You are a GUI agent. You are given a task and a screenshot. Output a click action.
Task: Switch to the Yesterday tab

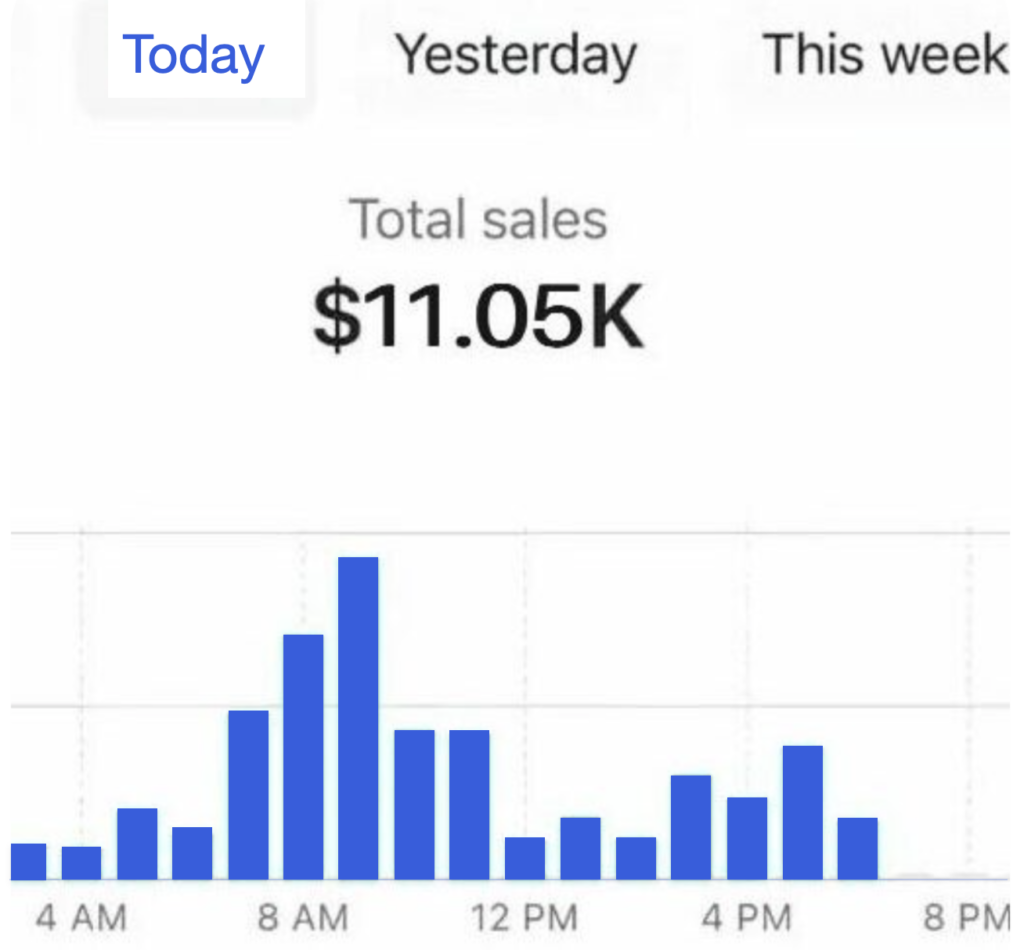click(516, 56)
